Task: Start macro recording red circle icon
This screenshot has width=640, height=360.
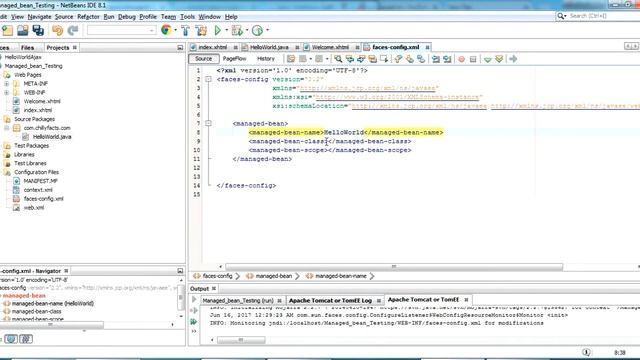Action: (462, 59)
